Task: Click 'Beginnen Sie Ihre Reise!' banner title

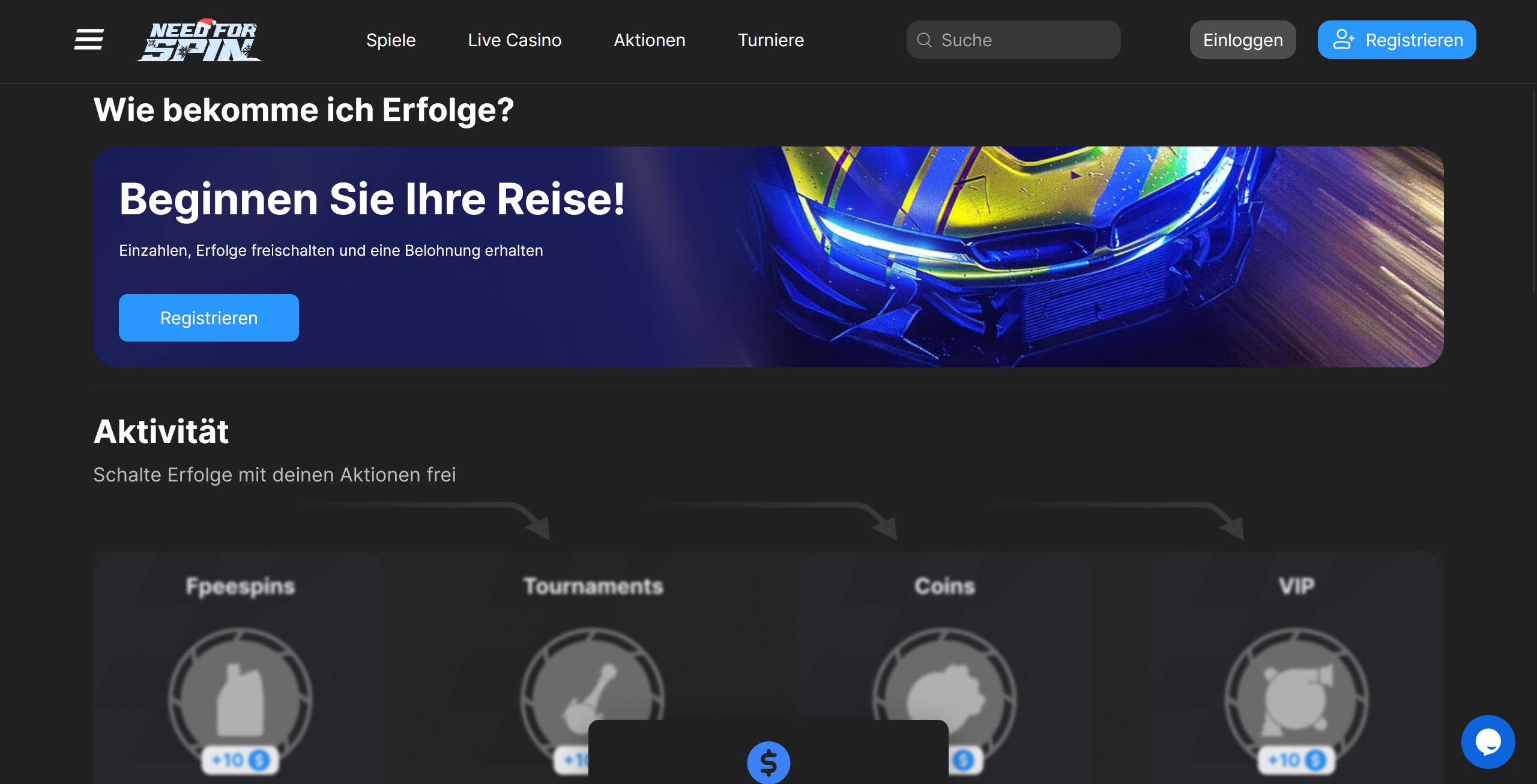Action: point(372,199)
